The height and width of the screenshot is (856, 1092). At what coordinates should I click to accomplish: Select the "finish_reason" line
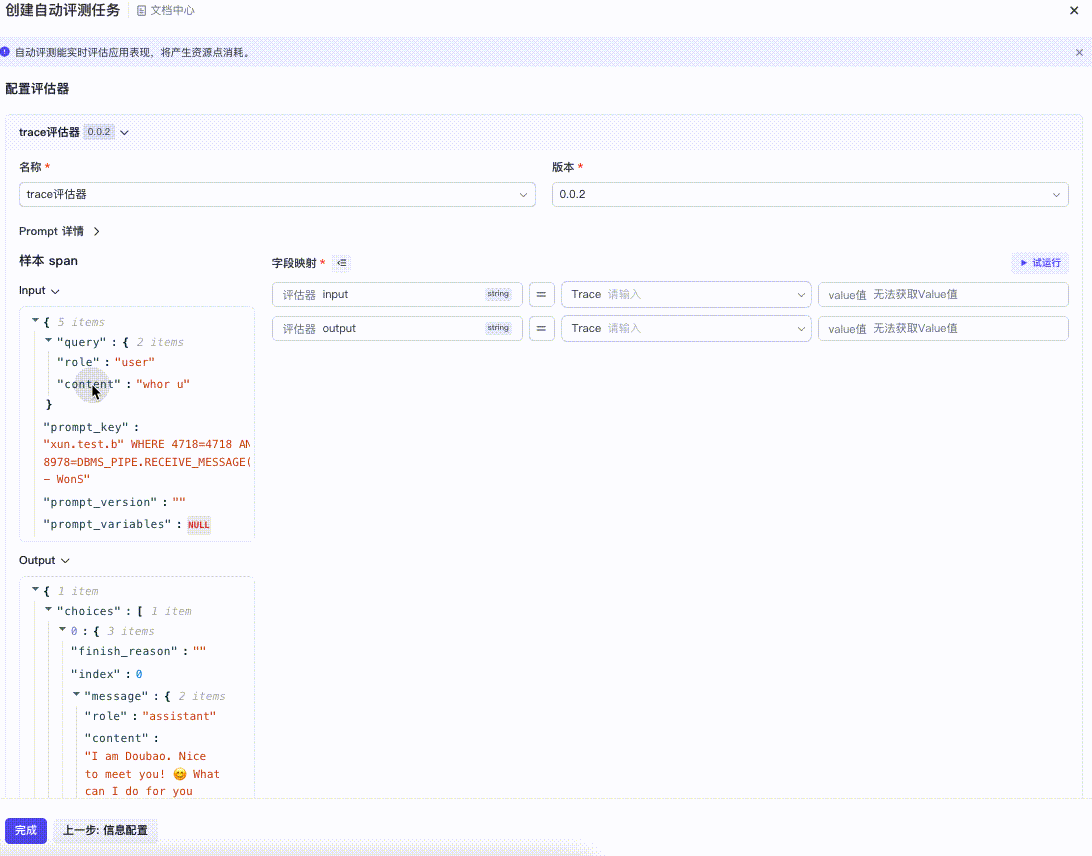(139, 651)
